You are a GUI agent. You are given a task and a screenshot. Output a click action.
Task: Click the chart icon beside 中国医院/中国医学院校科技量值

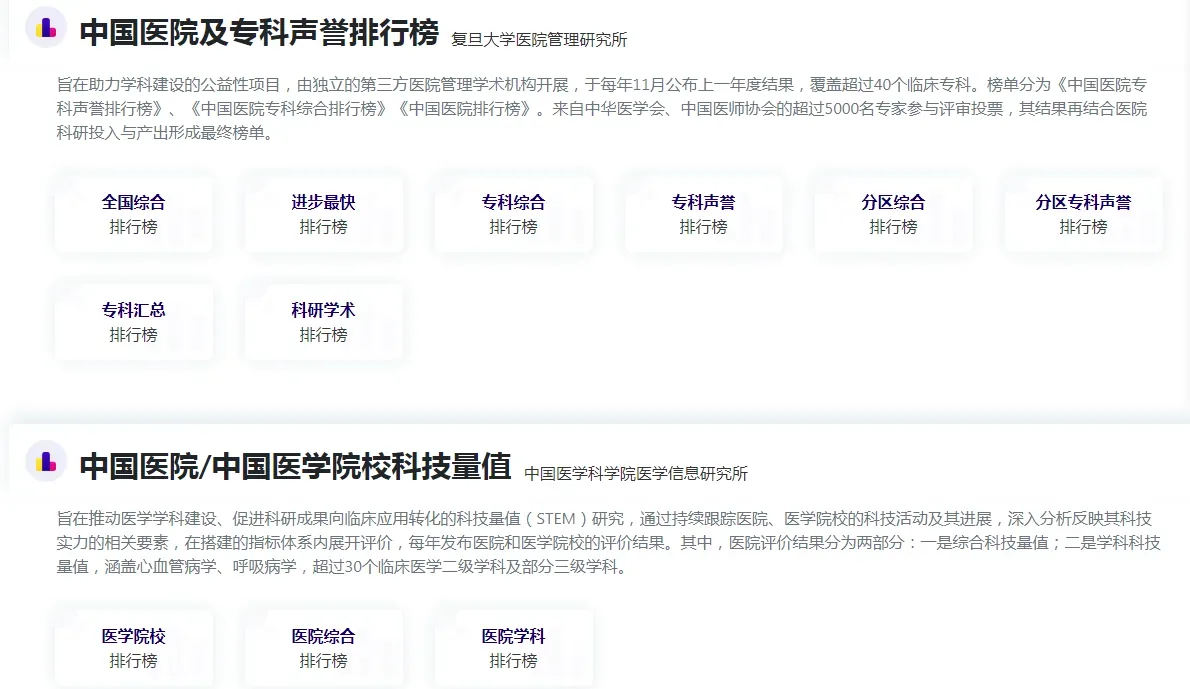[46, 462]
